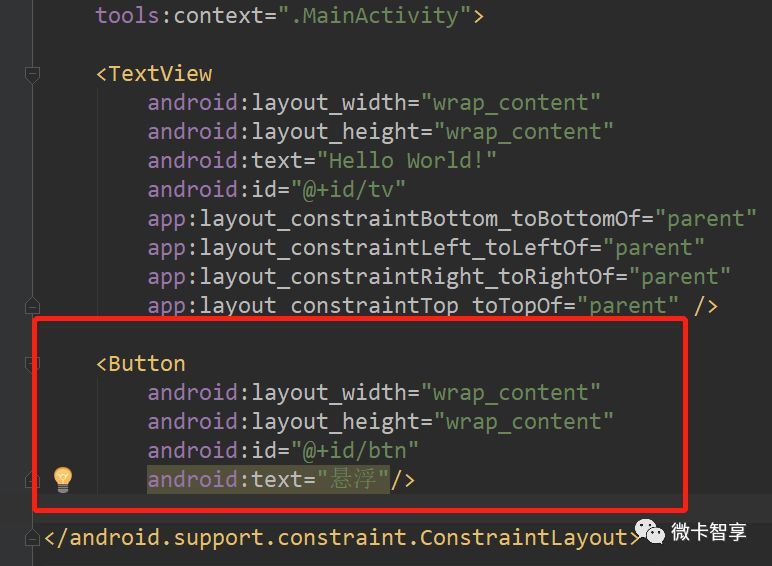Click fold end marker beside TextView closing line
The height and width of the screenshot is (566, 772).
point(32,306)
